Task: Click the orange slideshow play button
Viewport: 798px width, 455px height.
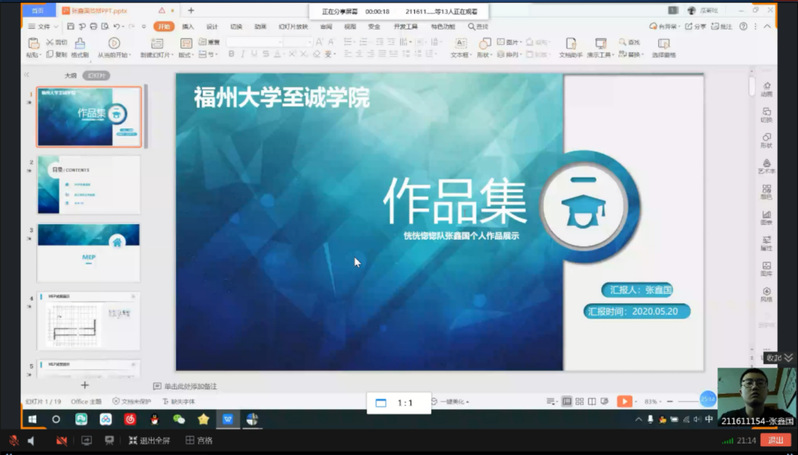Action: click(x=624, y=402)
